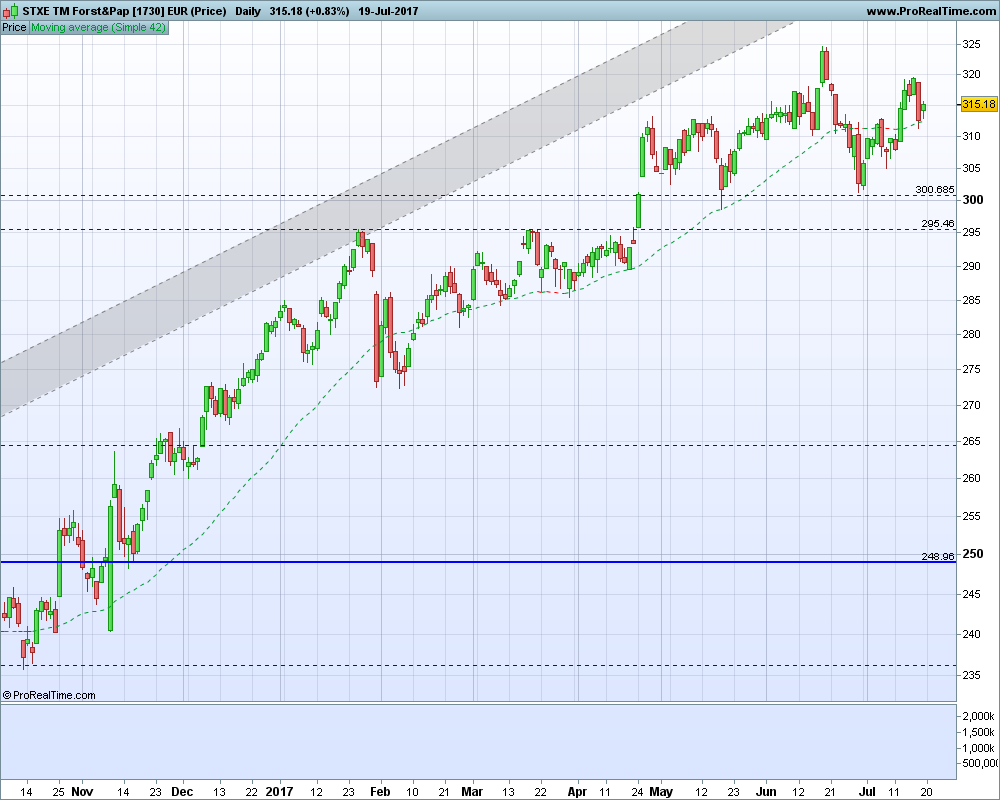Click the 25 date label before Nov
This screenshot has height=800, width=1000.
pyautogui.click(x=58, y=792)
